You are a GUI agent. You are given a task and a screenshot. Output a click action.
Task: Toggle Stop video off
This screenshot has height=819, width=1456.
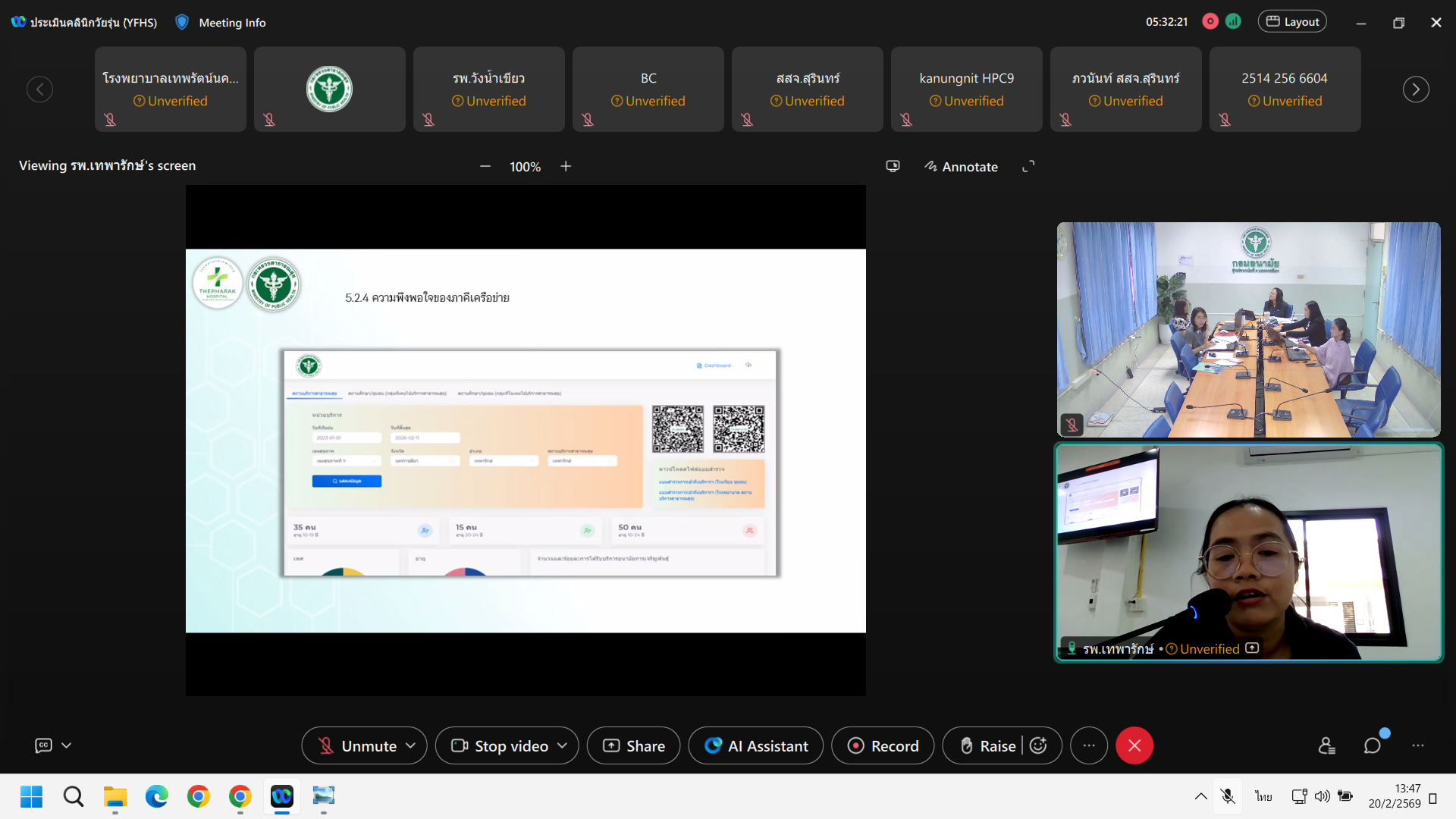(500, 746)
